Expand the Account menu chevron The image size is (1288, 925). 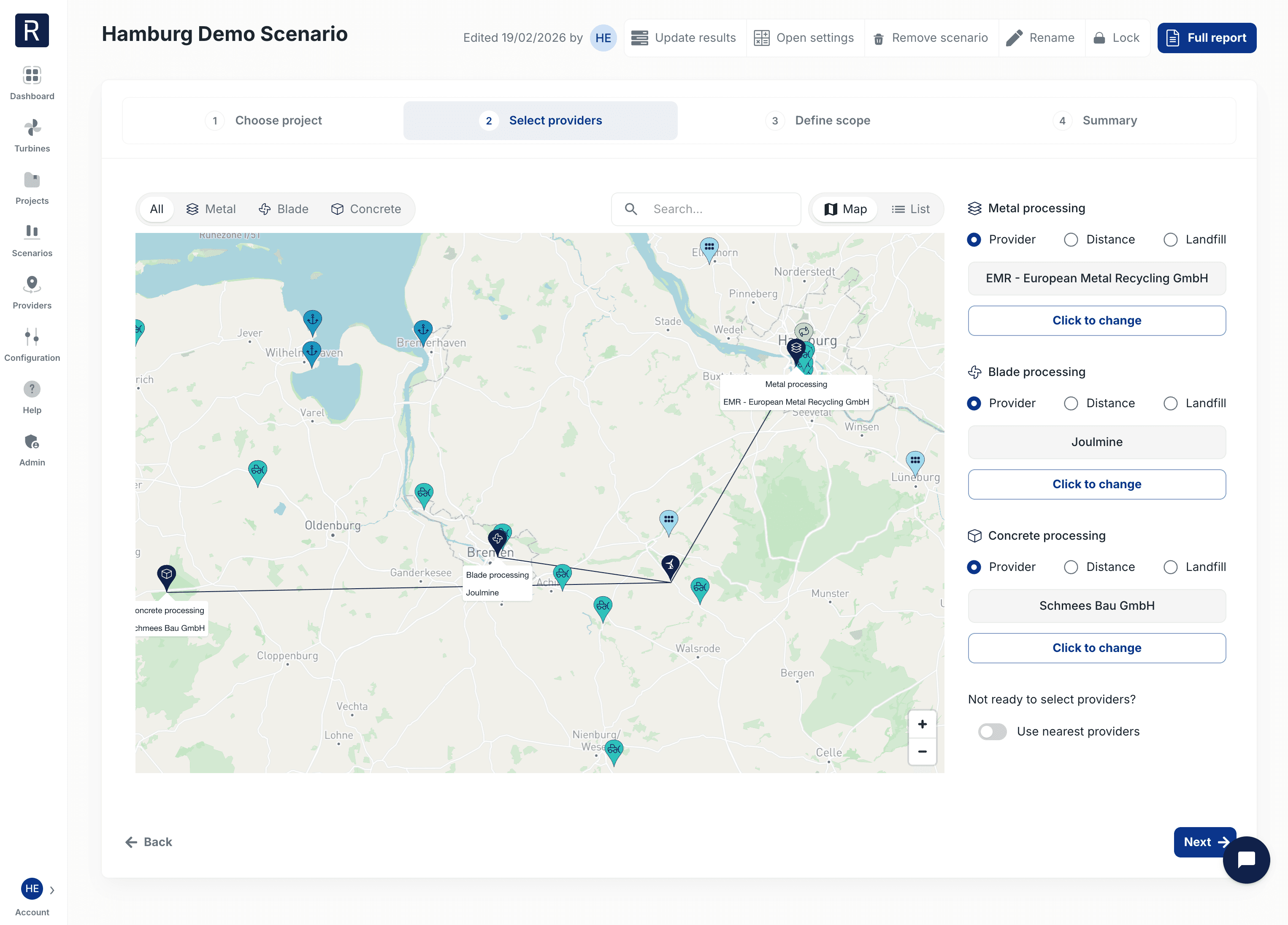coord(52,890)
